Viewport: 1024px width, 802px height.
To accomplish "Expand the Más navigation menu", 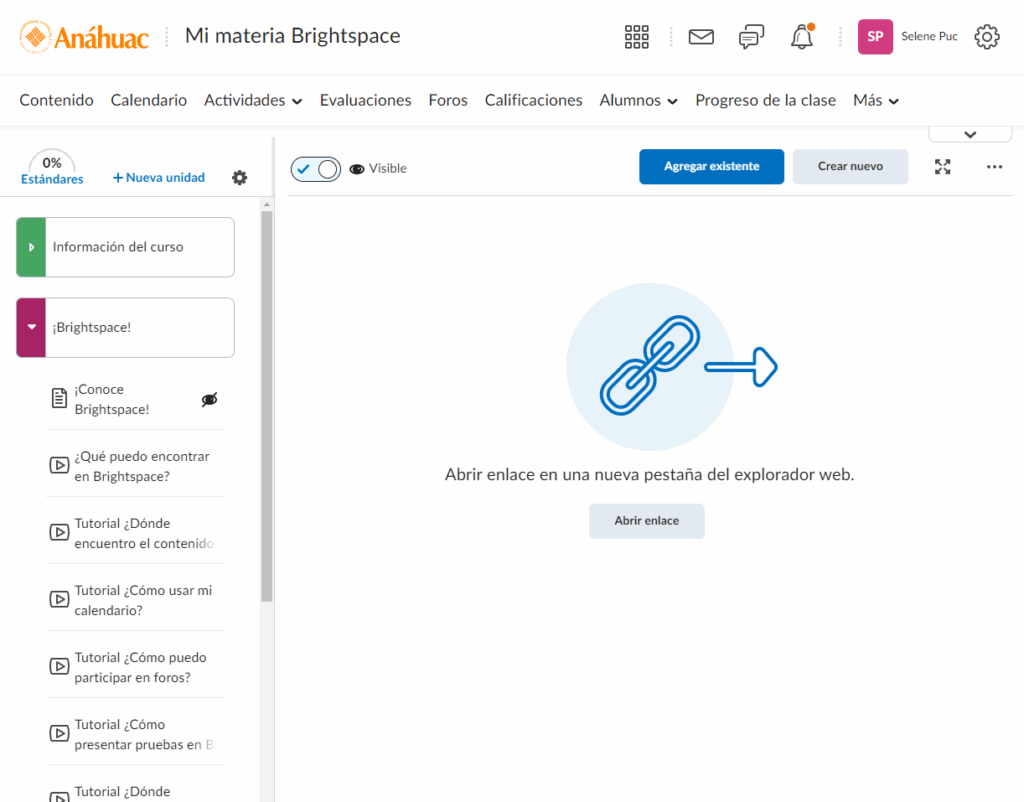I will coord(875,100).
